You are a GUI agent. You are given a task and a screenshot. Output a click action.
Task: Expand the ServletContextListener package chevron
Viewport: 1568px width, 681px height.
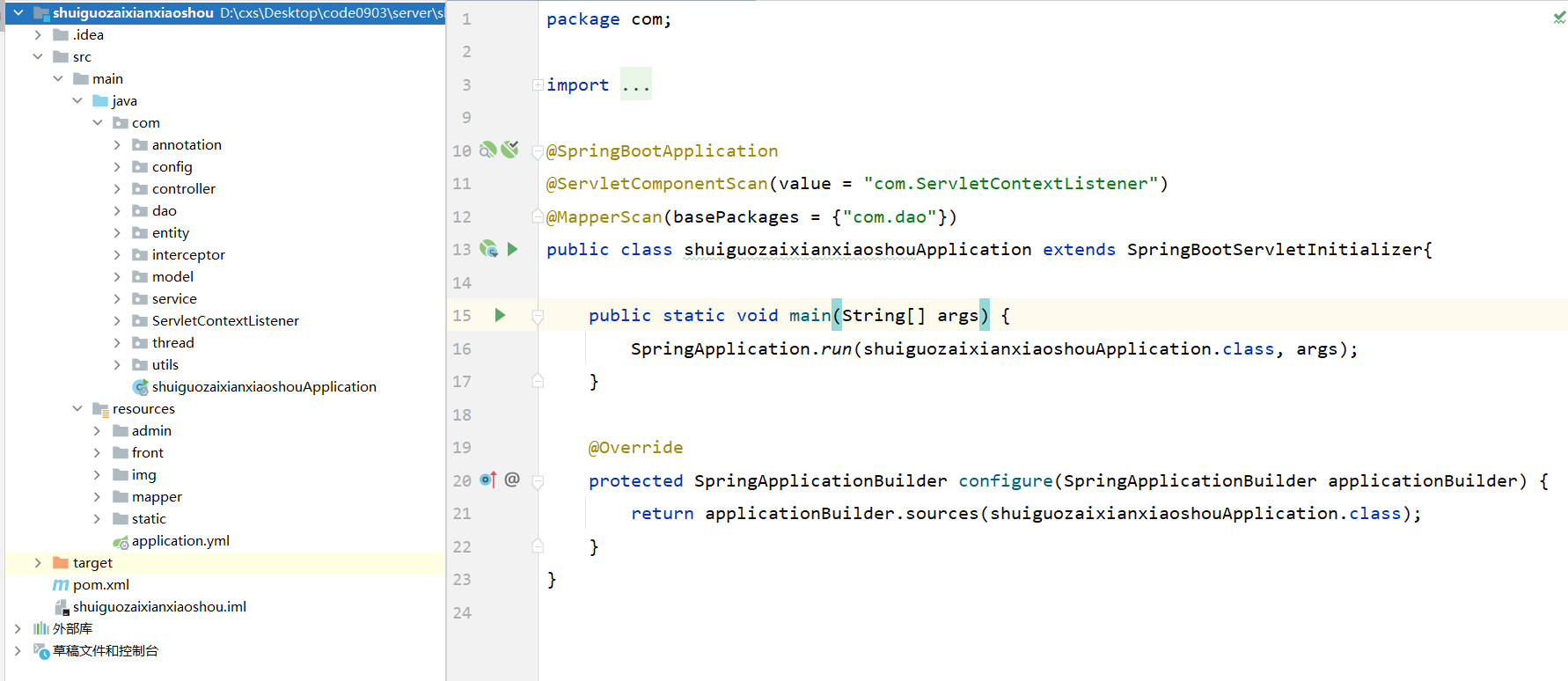click(117, 320)
